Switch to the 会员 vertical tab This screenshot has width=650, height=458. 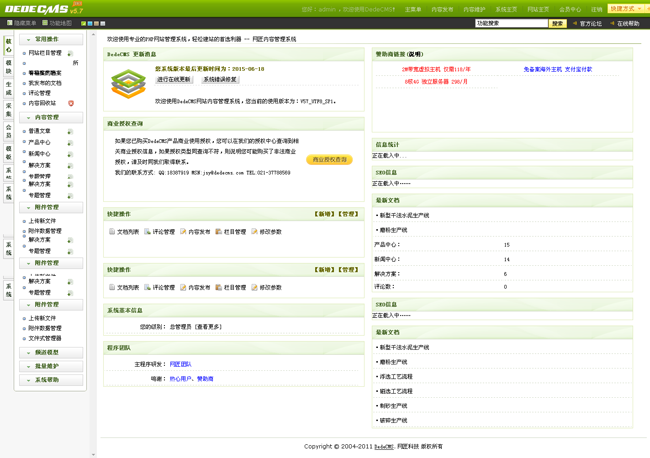click(x=8, y=131)
